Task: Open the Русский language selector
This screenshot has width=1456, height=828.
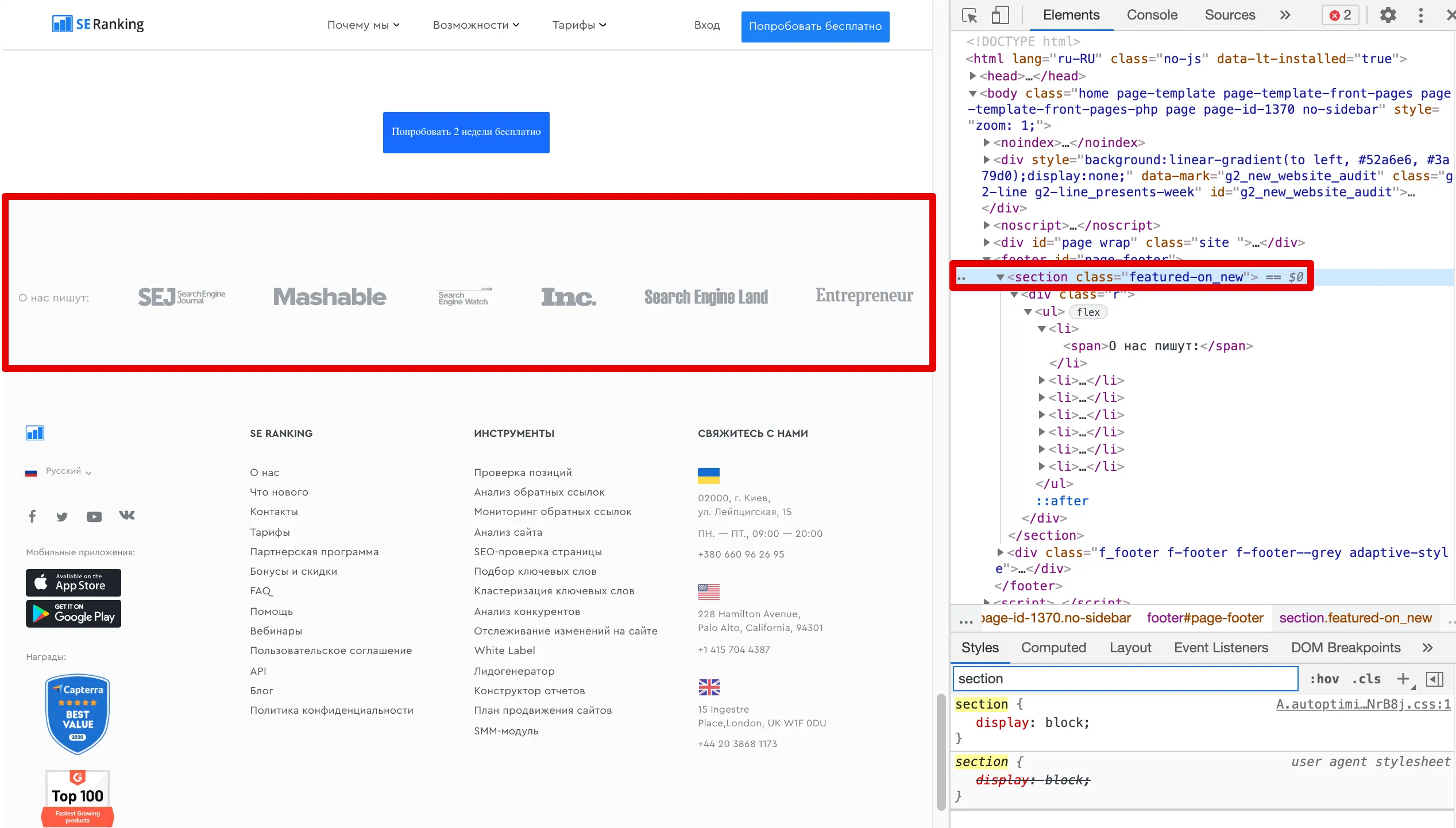Action: pyautogui.click(x=59, y=471)
